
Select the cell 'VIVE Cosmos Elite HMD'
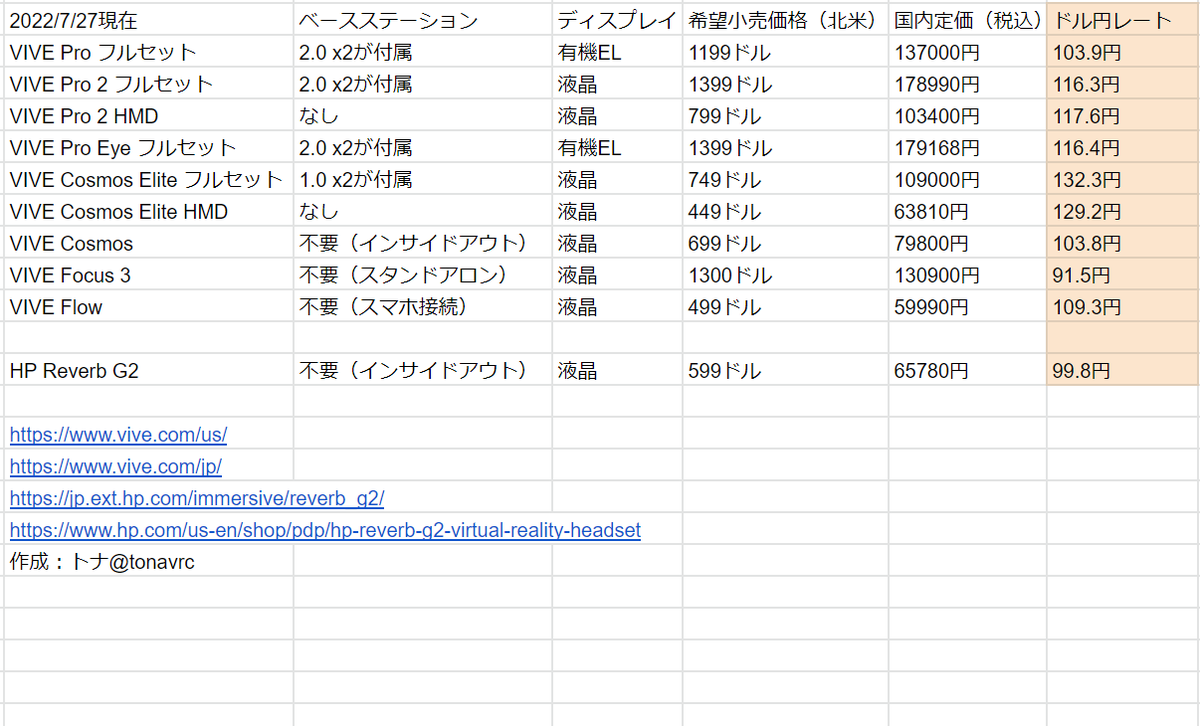(x=147, y=212)
